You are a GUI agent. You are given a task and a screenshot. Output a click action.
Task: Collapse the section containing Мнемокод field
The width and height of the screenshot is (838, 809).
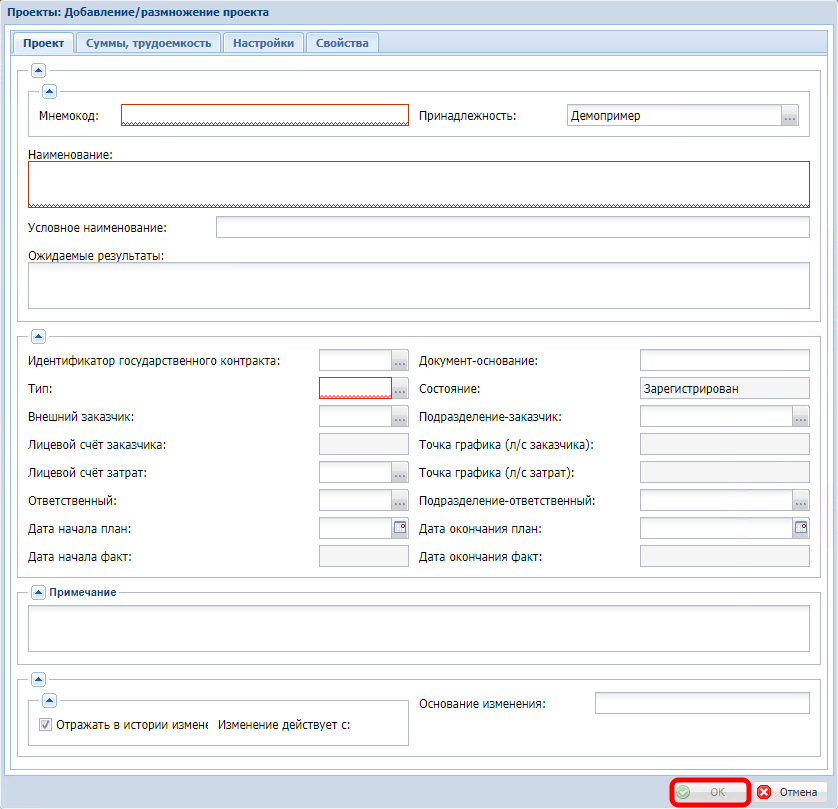pyautogui.click(x=49, y=91)
